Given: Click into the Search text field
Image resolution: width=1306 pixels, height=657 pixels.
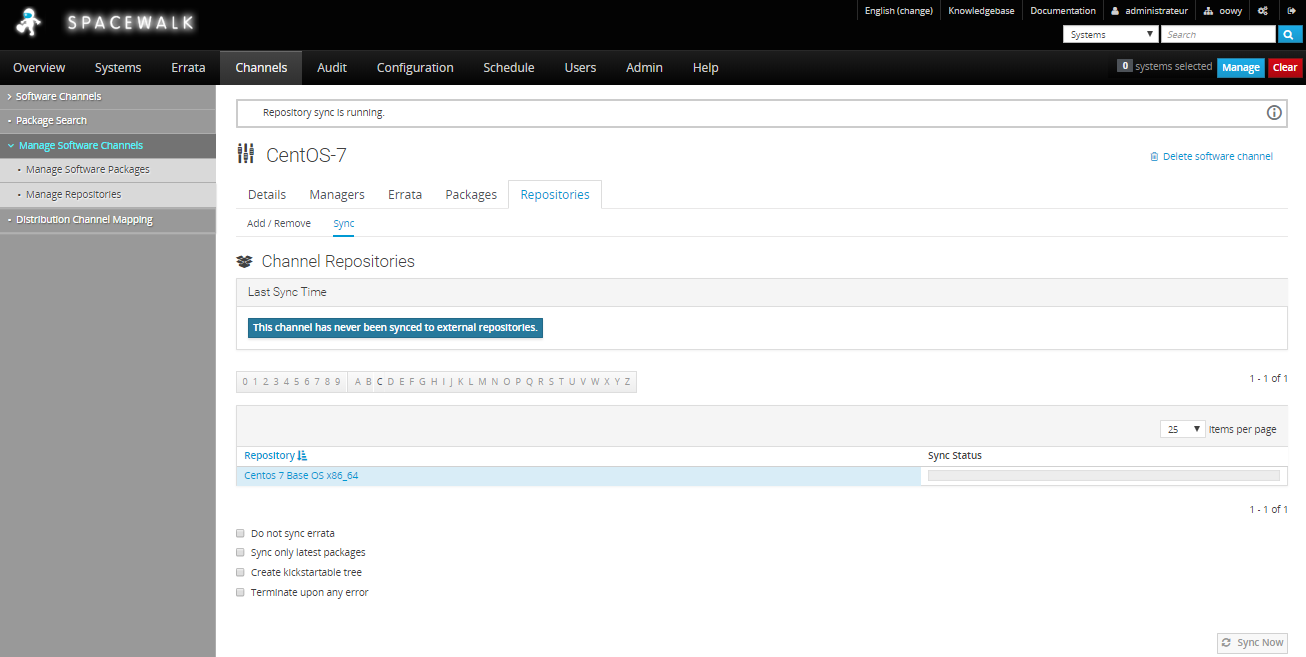Looking at the screenshot, I should coord(1218,34).
